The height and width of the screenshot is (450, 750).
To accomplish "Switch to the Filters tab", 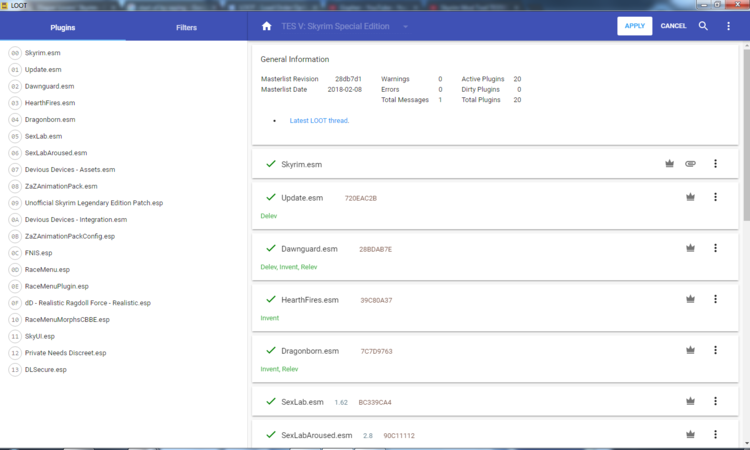I will coord(187,28).
